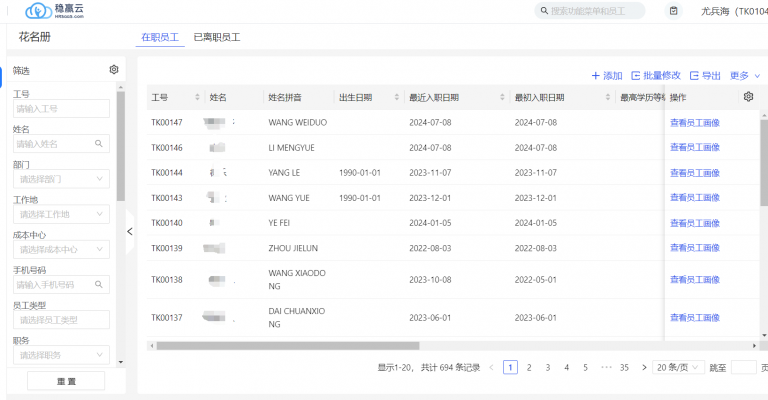Click 查看员工画像 for TK00147
Screen dimensions: 768x400
click(x=694, y=122)
